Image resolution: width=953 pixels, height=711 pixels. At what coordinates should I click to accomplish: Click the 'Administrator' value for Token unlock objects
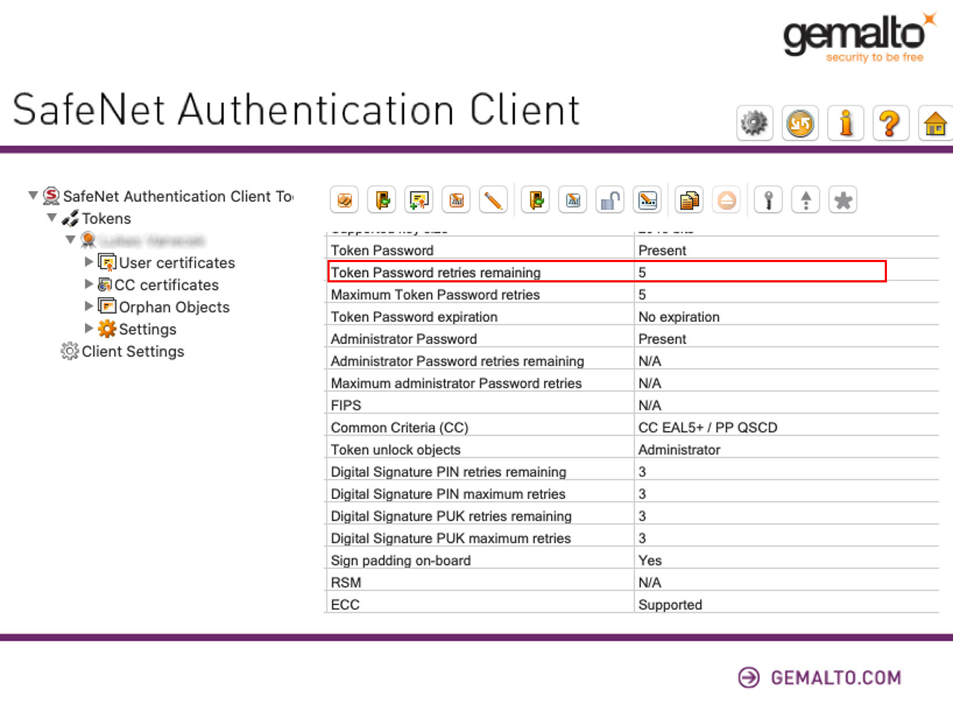679,450
